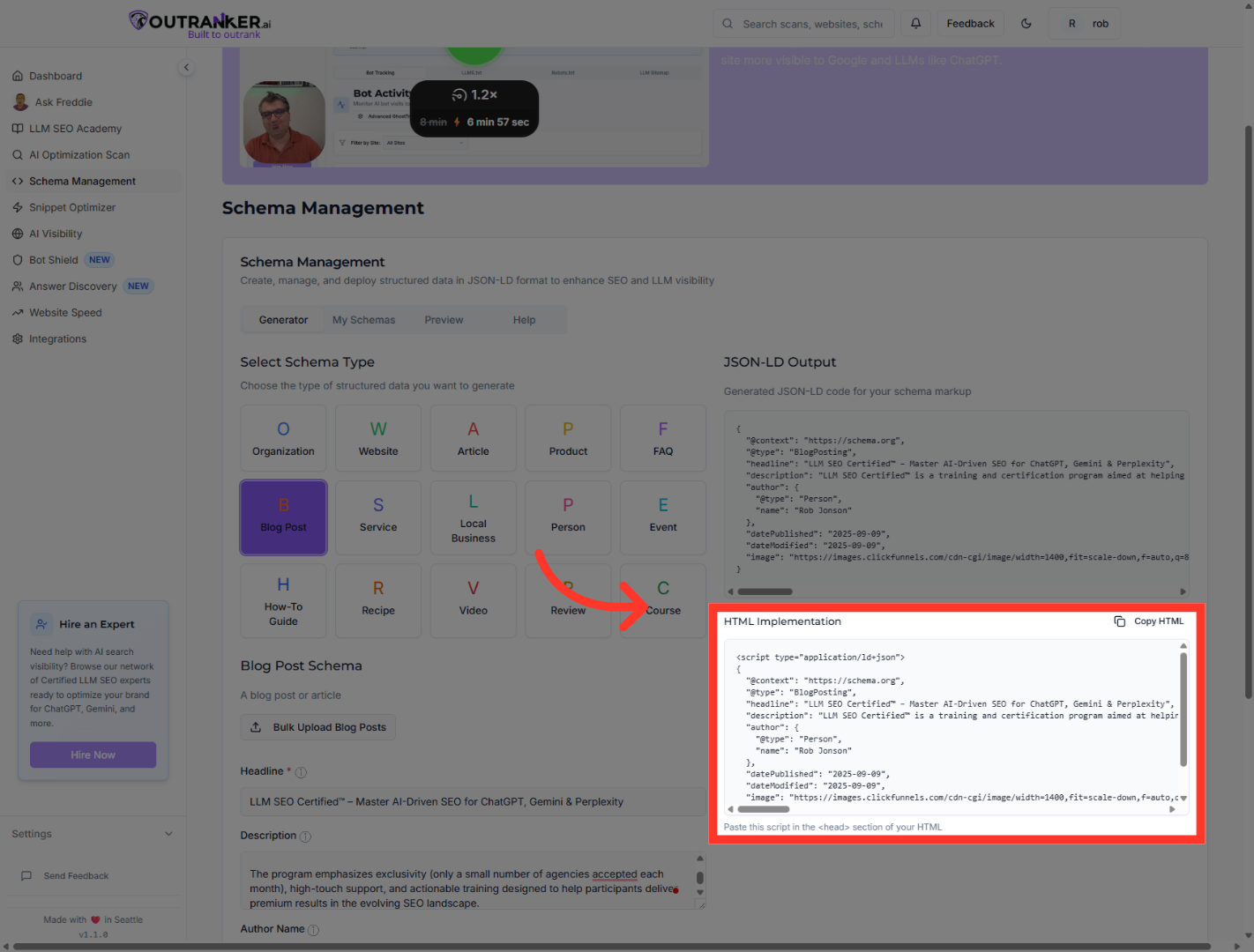Launch the AI Optimization Scan

(79, 154)
